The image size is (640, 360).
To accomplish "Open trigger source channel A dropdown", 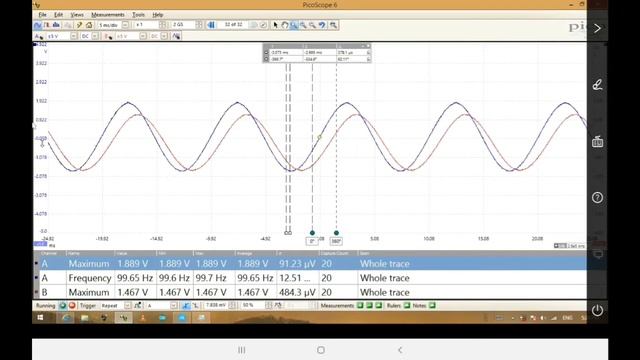I will (x=174, y=305).
